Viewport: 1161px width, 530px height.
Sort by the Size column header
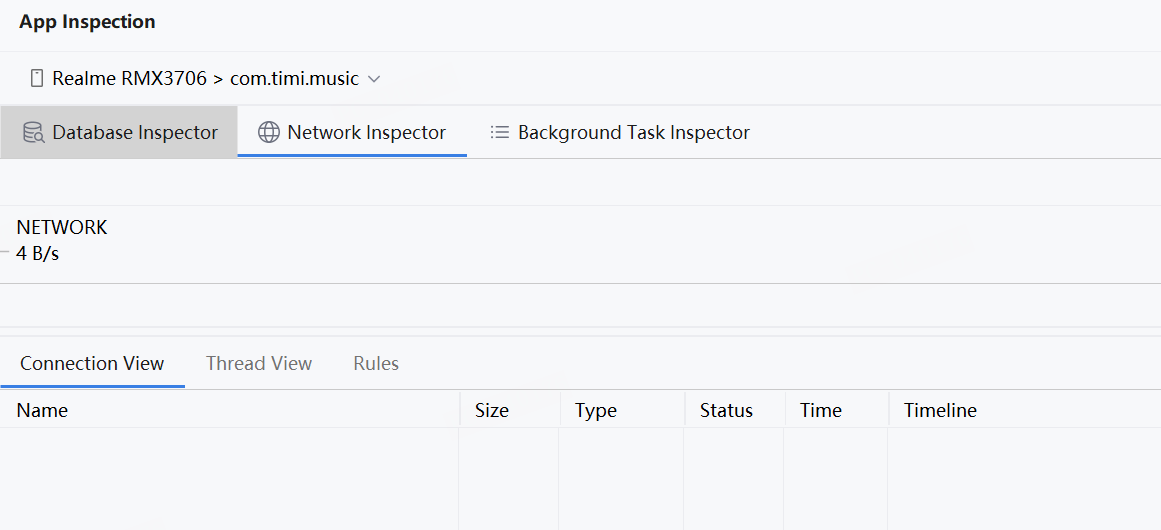492,410
